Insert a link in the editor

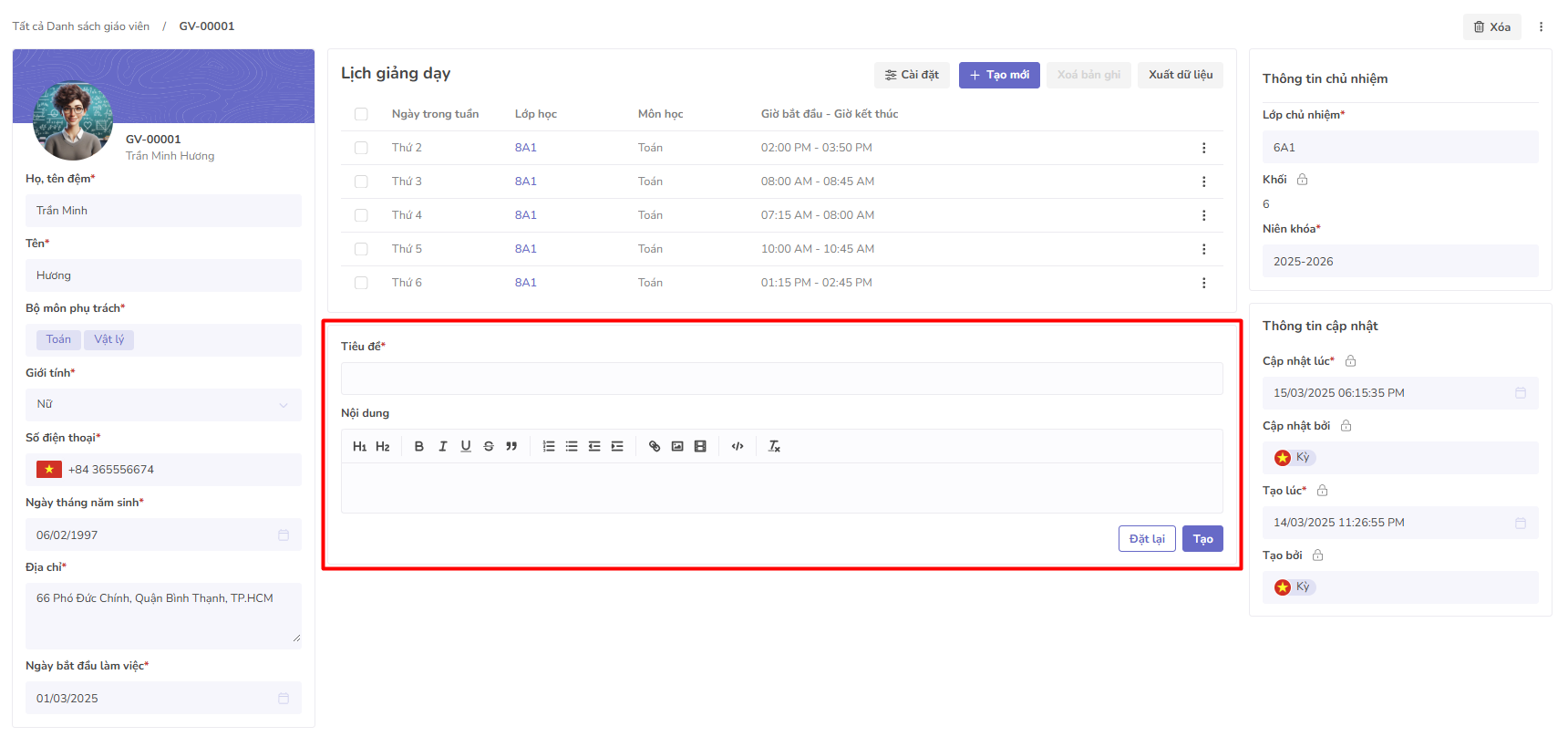pyautogui.click(x=655, y=446)
